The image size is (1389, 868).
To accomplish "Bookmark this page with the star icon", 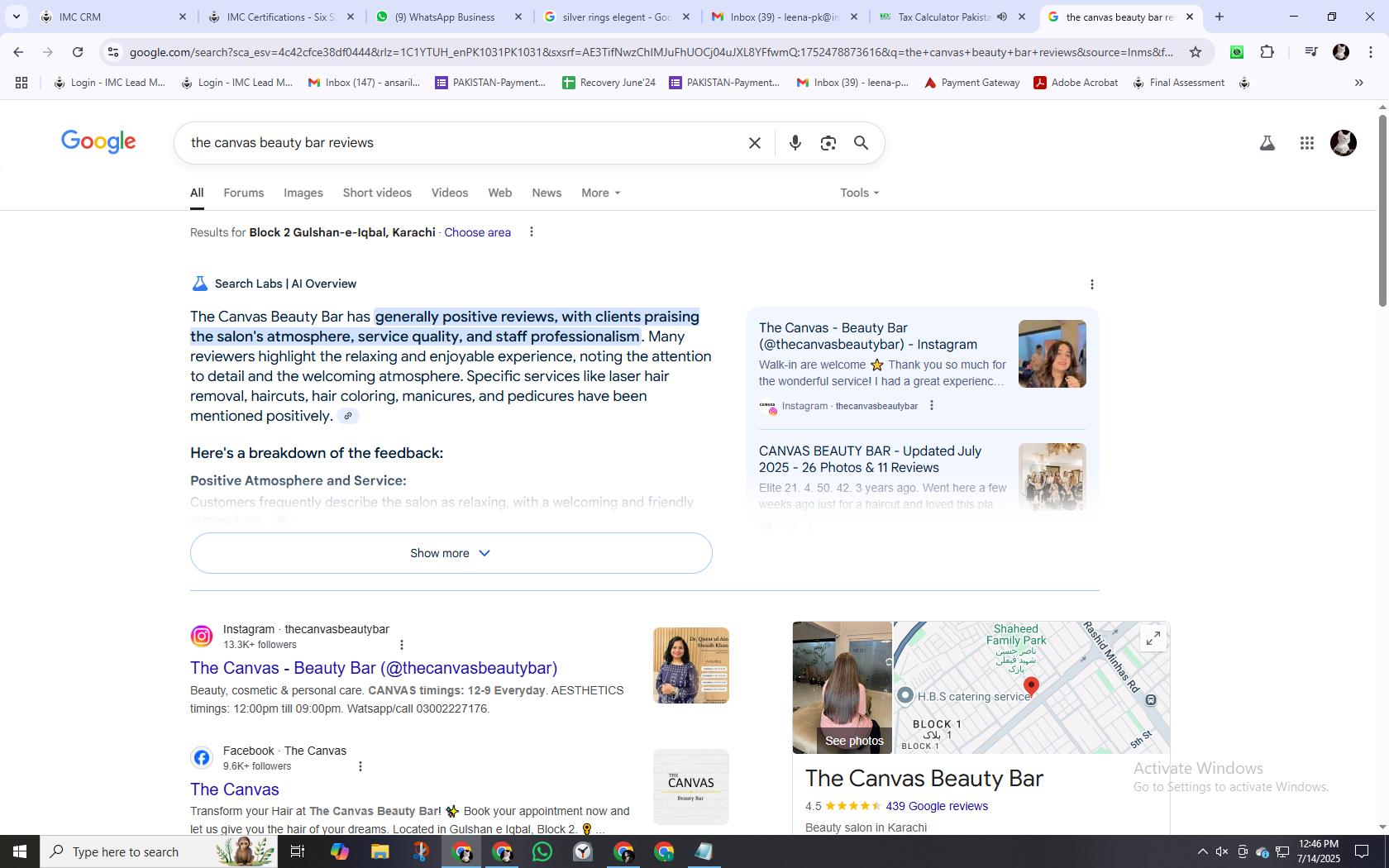I will pos(1195,52).
